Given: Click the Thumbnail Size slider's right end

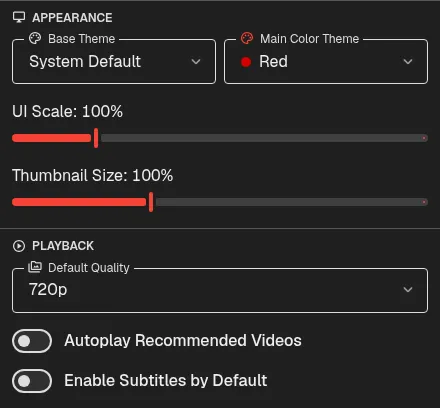Looking at the screenshot, I should [x=424, y=202].
